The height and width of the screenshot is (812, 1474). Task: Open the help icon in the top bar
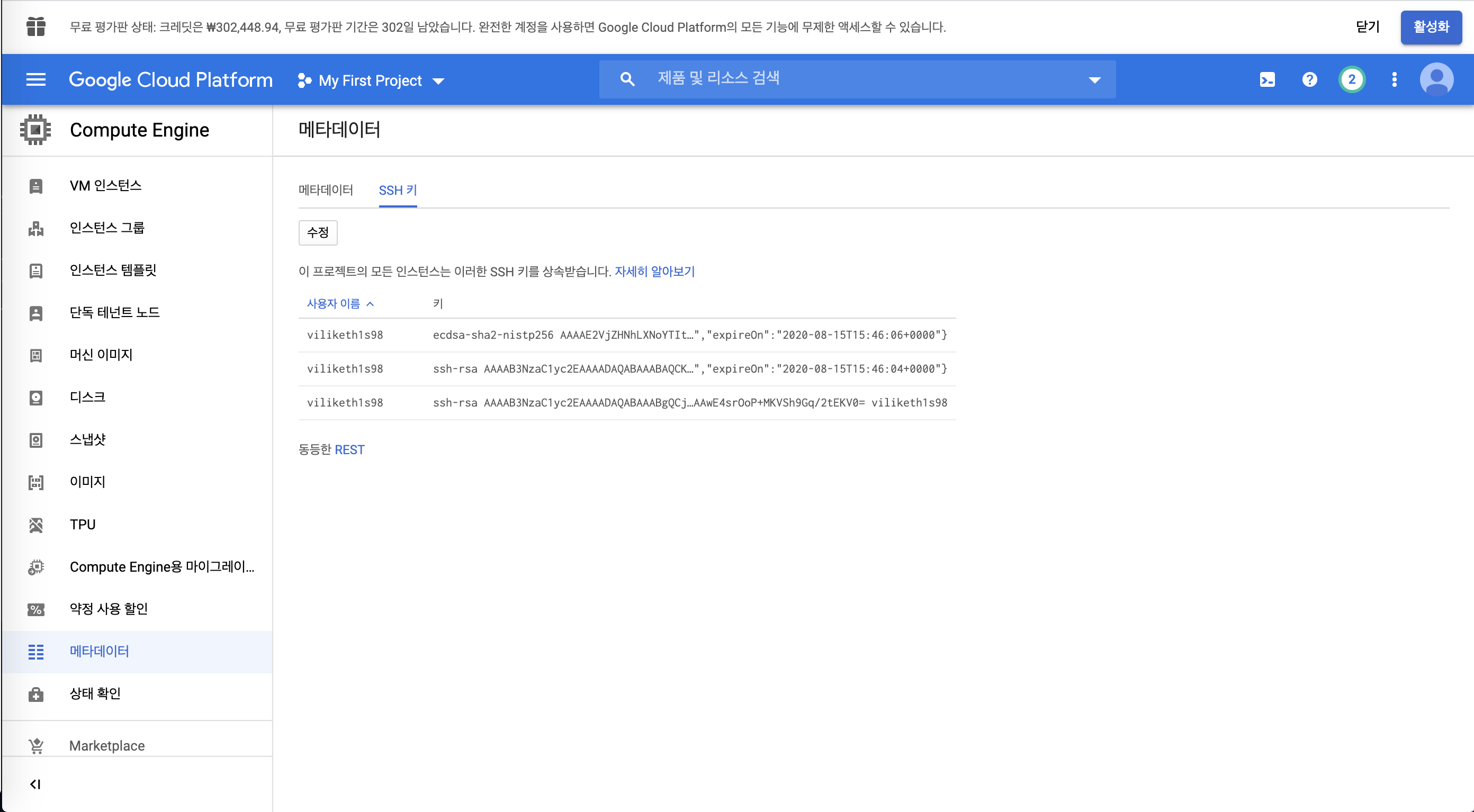pos(1309,79)
